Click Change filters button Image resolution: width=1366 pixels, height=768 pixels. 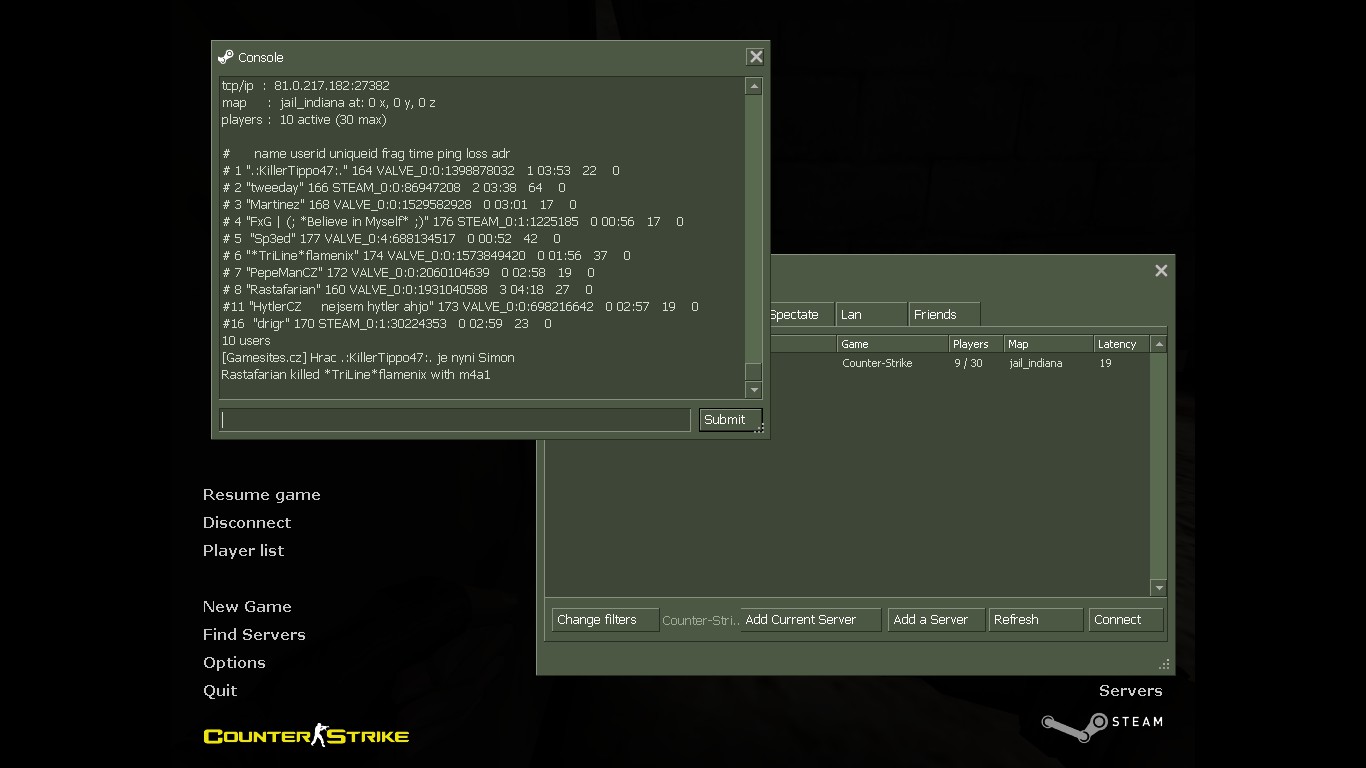pos(605,620)
